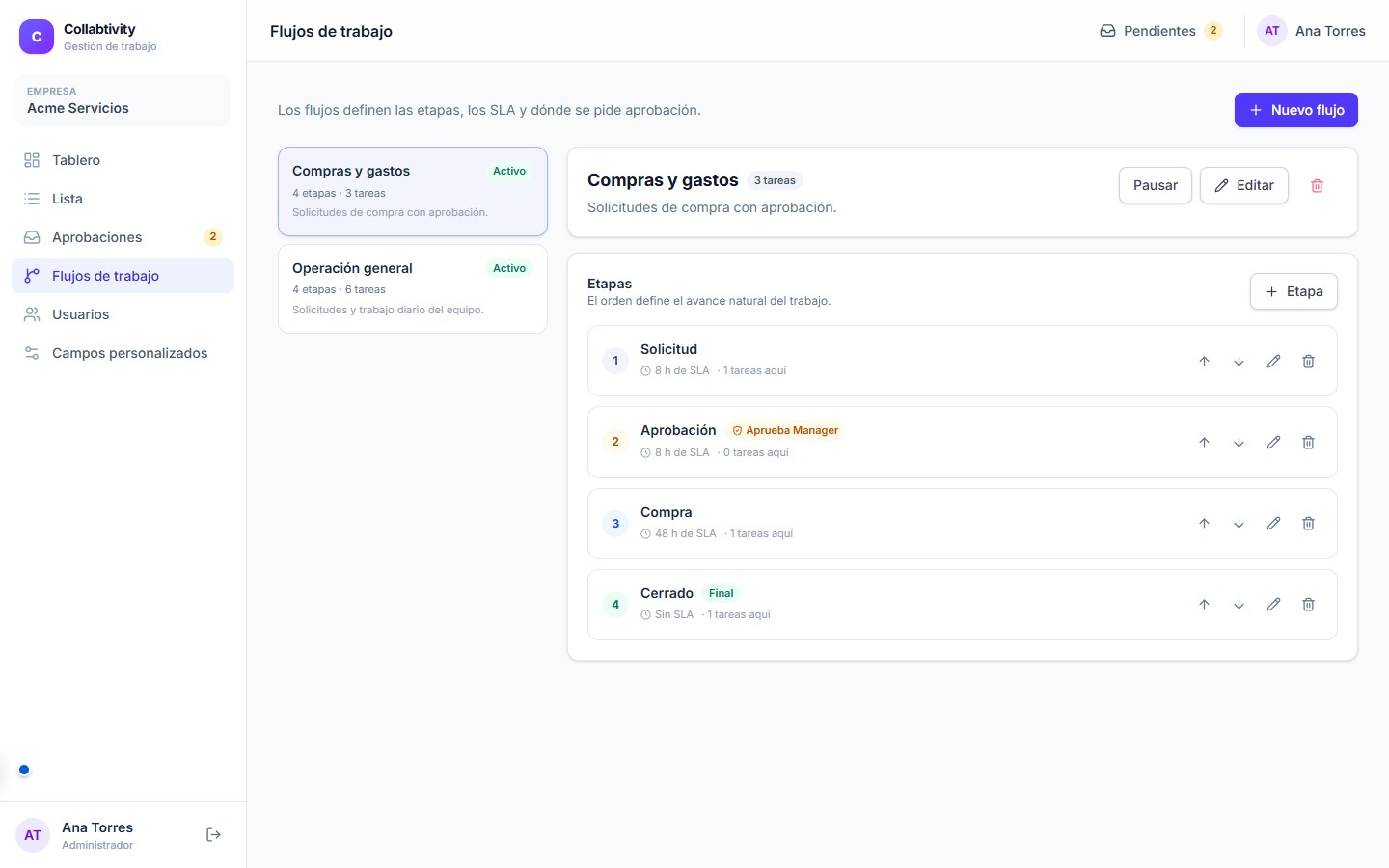Delete the Aprobación stage

tap(1308, 442)
